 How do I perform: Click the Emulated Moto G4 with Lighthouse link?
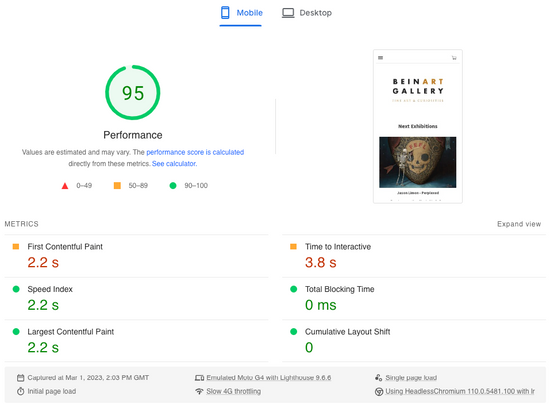269,378
